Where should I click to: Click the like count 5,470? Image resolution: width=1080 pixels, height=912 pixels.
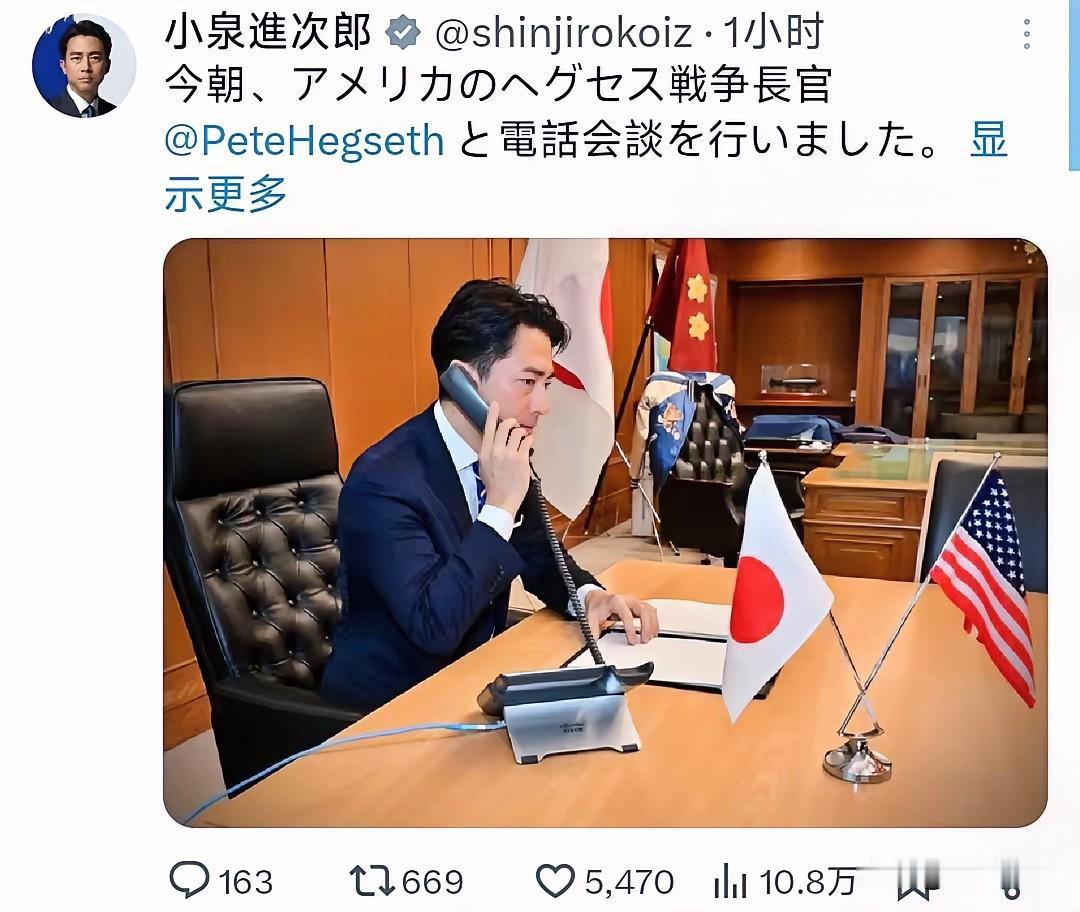tap(630, 882)
